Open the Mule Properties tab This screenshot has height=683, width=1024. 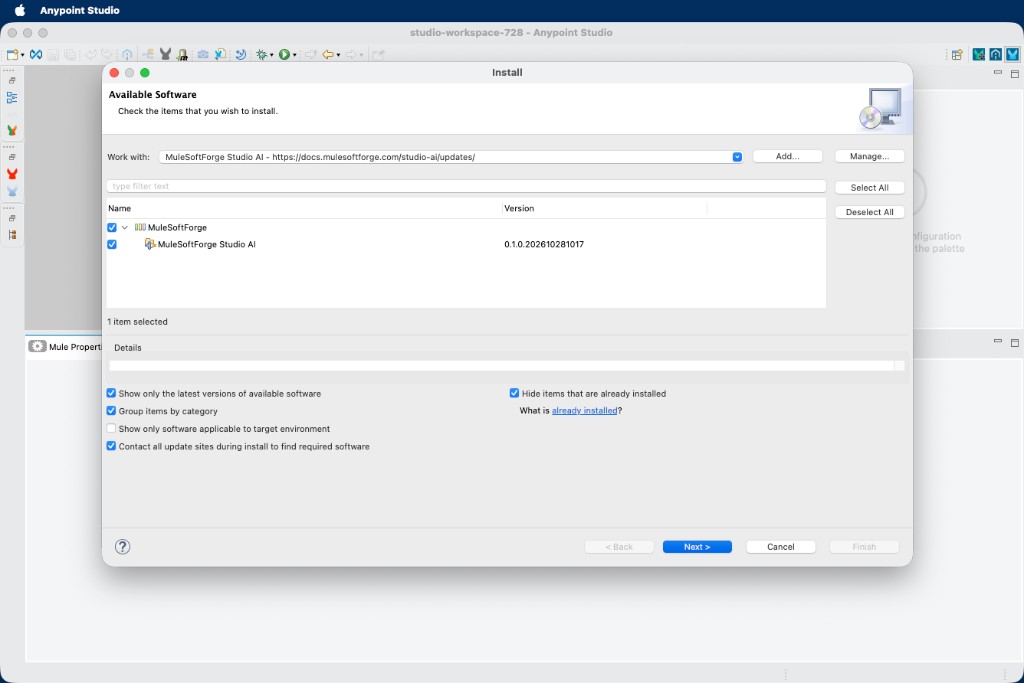coord(65,347)
